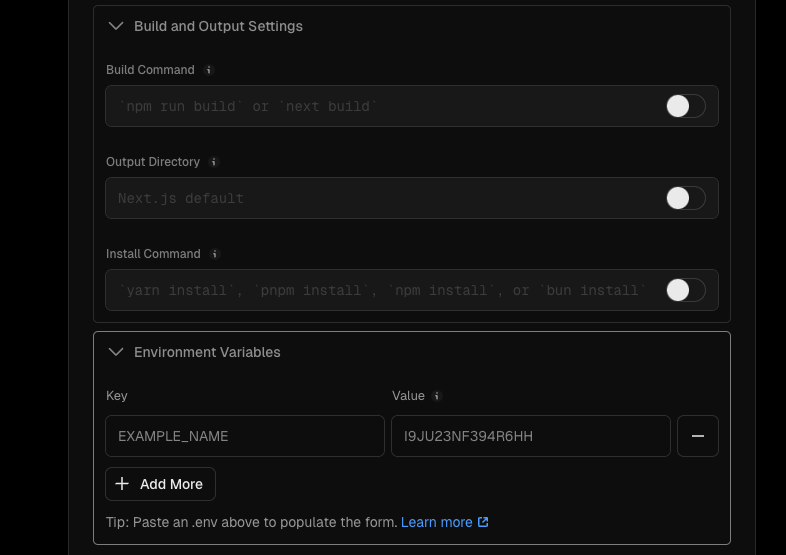Click the Install Command info icon
The height and width of the screenshot is (555, 786).
[215, 254]
